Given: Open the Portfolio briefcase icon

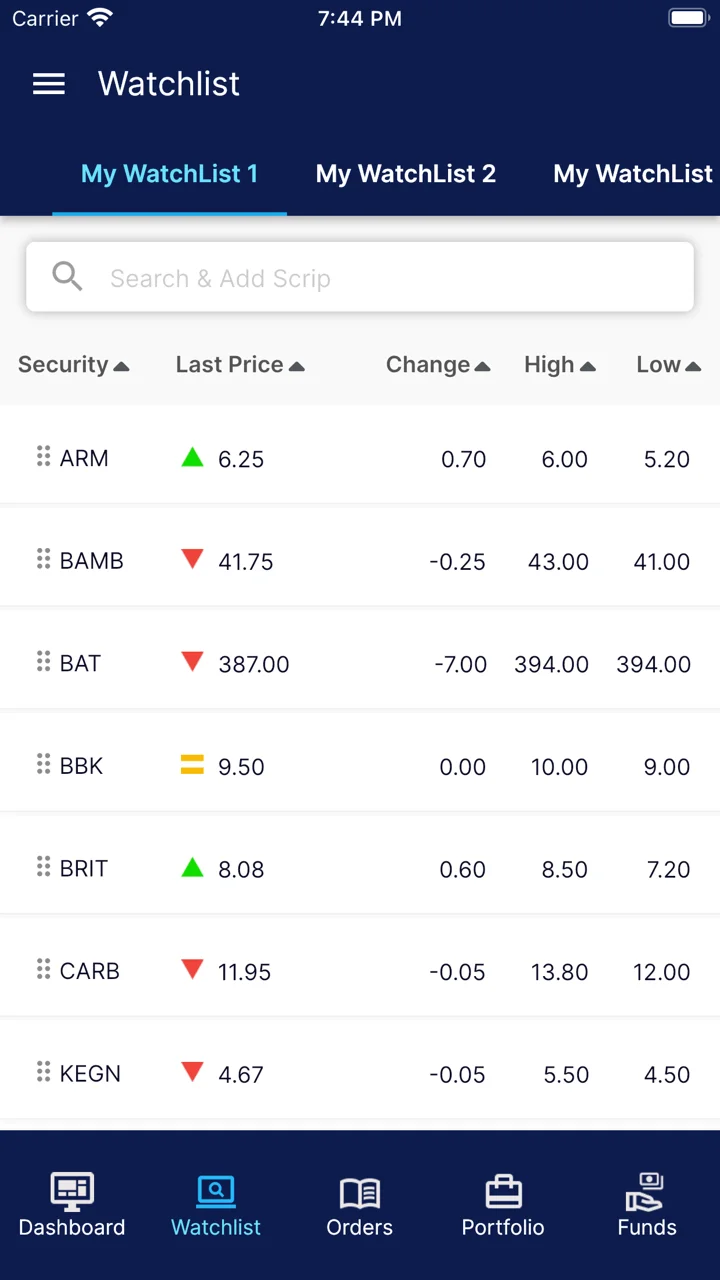Looking at the screenshot, I should [x=503, y=1192].
